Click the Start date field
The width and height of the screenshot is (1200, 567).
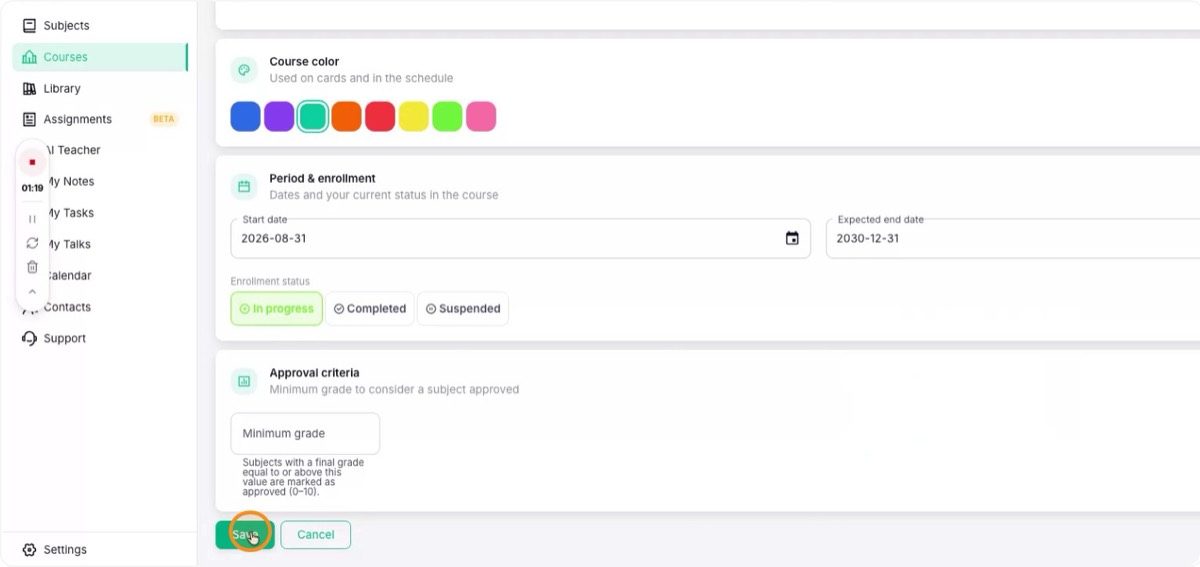coord(520,239)
